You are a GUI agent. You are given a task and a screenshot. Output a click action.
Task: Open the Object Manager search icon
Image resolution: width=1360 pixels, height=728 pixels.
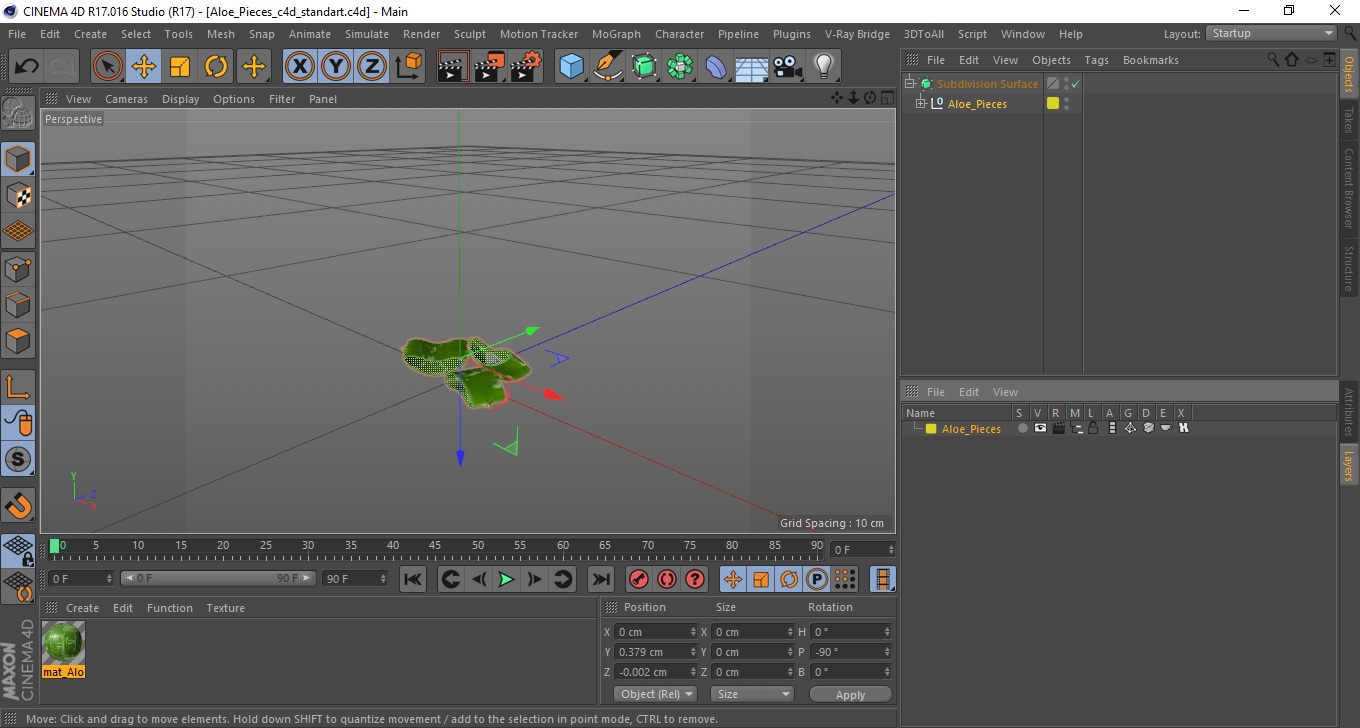pyautogui.click(x=1274, y=60)
